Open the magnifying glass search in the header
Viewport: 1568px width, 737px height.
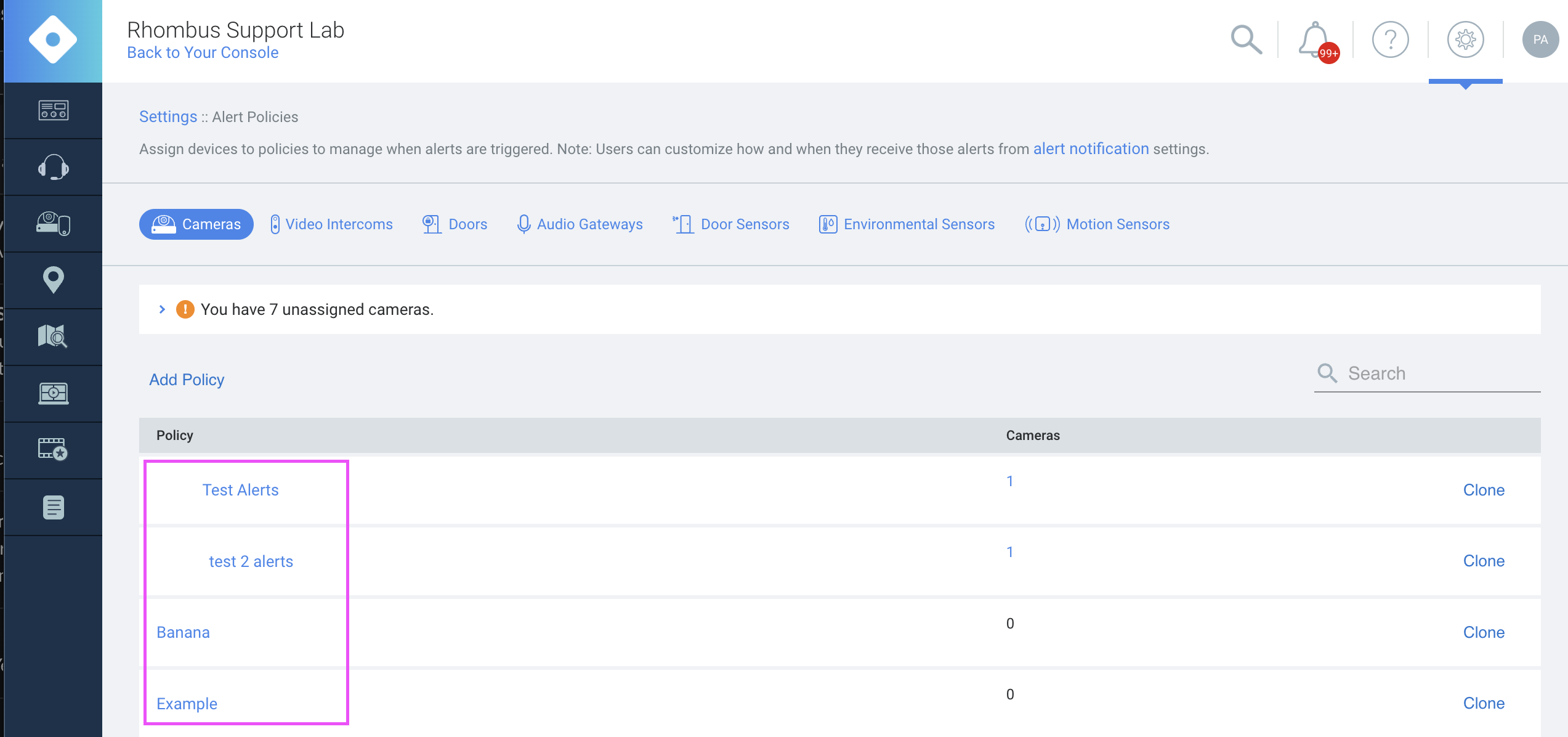pyautogui.click(x=1245, y=39)
